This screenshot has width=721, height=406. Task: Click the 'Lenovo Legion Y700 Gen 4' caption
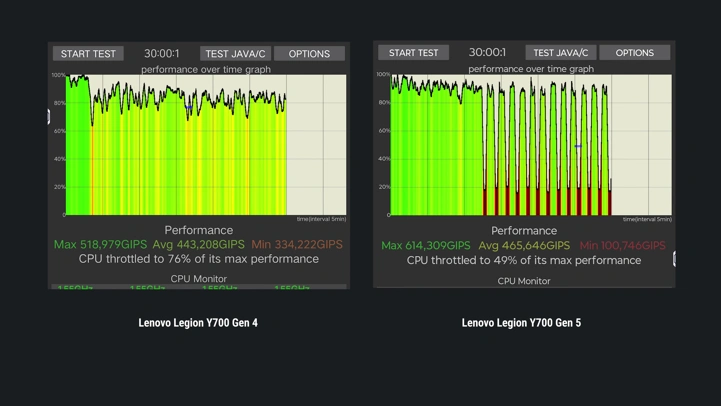coord(198,323)
